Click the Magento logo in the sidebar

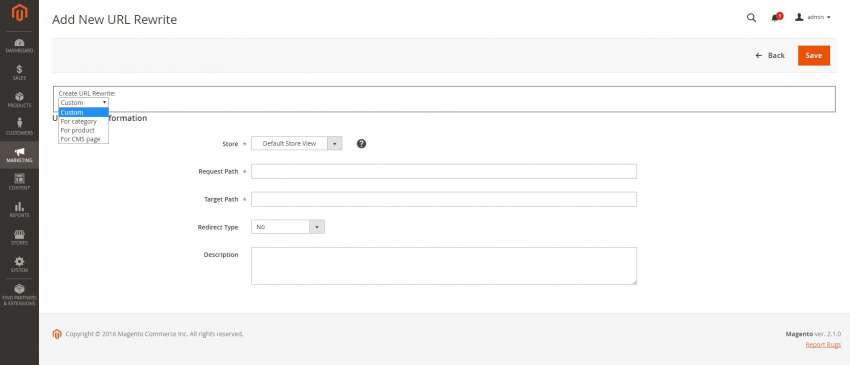pyautogui.click(x=19, y=13)
